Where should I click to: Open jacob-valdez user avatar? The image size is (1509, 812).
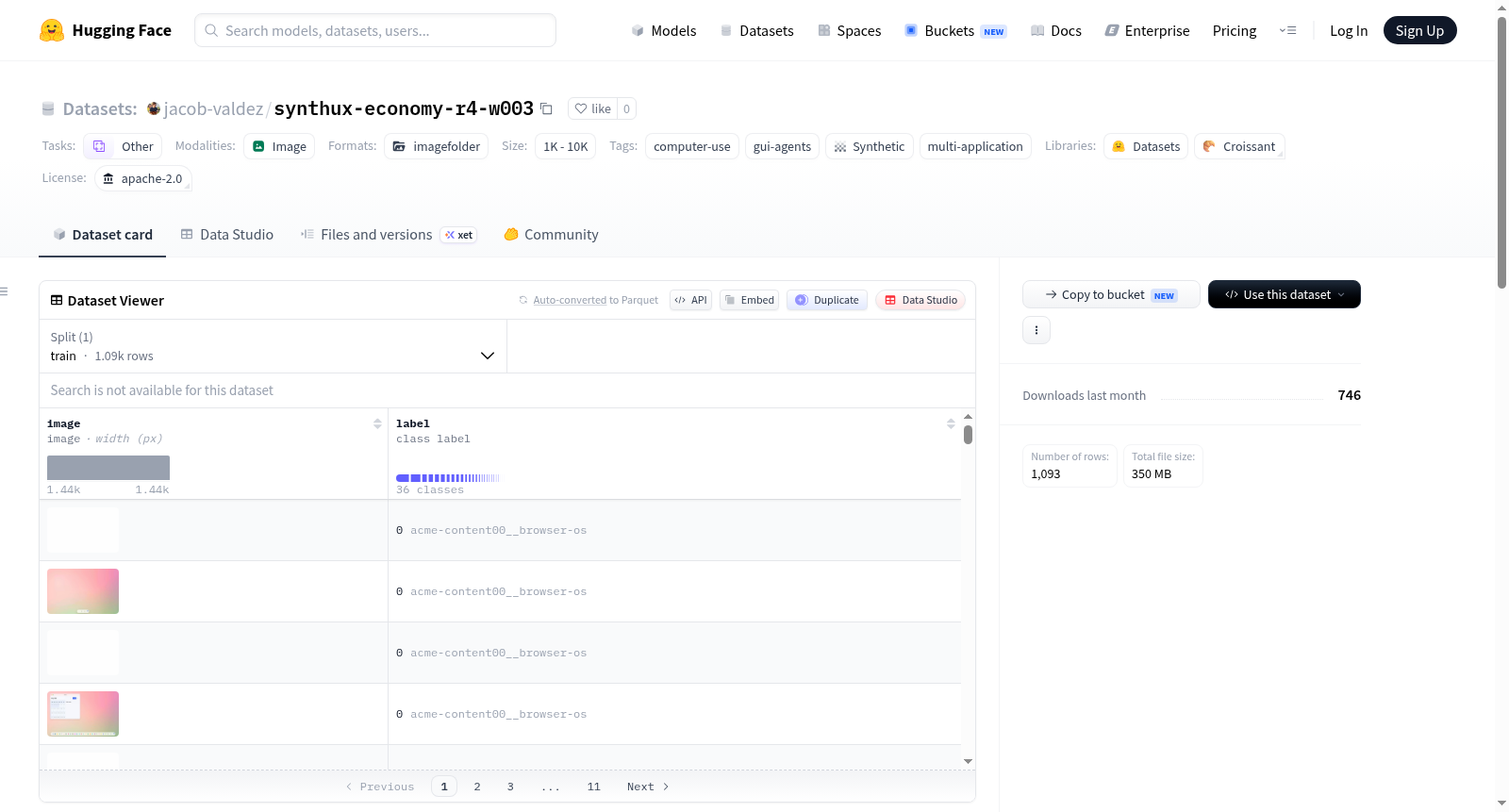(x=154, y=108)
